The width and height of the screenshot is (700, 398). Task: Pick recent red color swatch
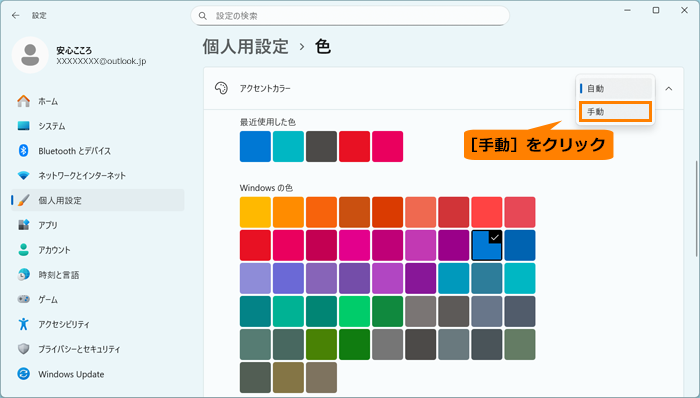click(x=354, y=146)
